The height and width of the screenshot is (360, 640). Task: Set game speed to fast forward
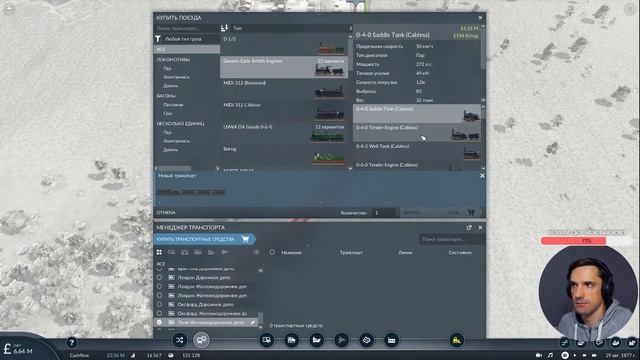pyautogui.click(x=584, y=356)
